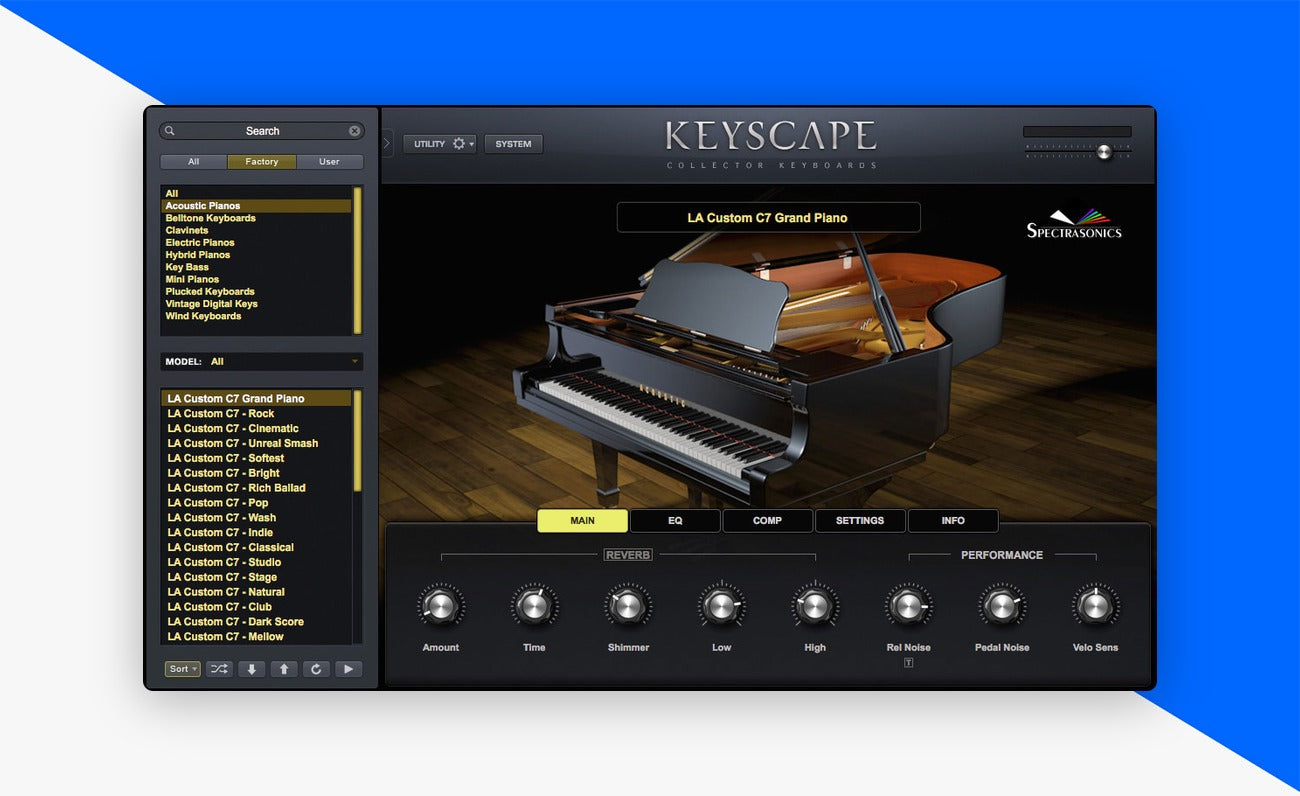The height and width of the screenshot is (796, 1300).
Task: Switch to the INFO tab
Action: [x=953, y=521]
